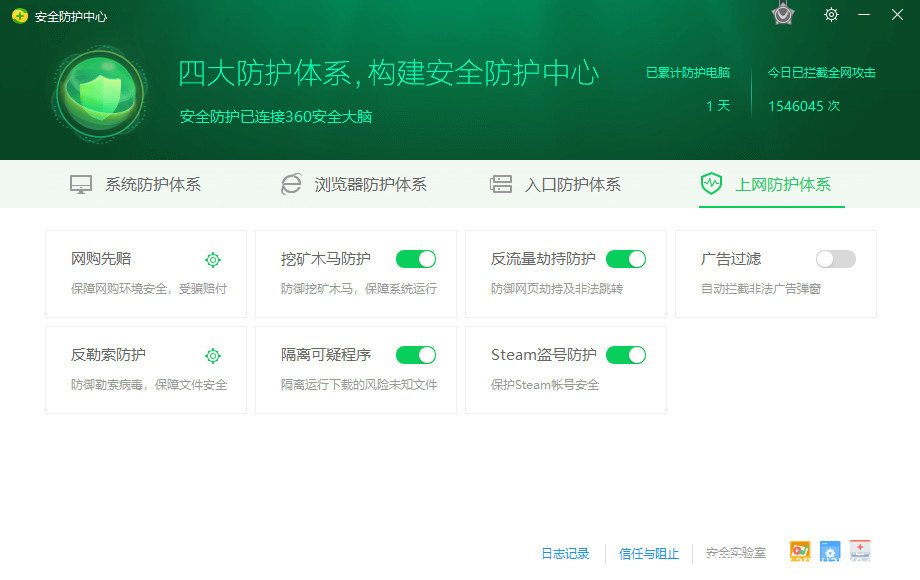
Task: Click 信任与阻止 link
Action: click(648, 553)
